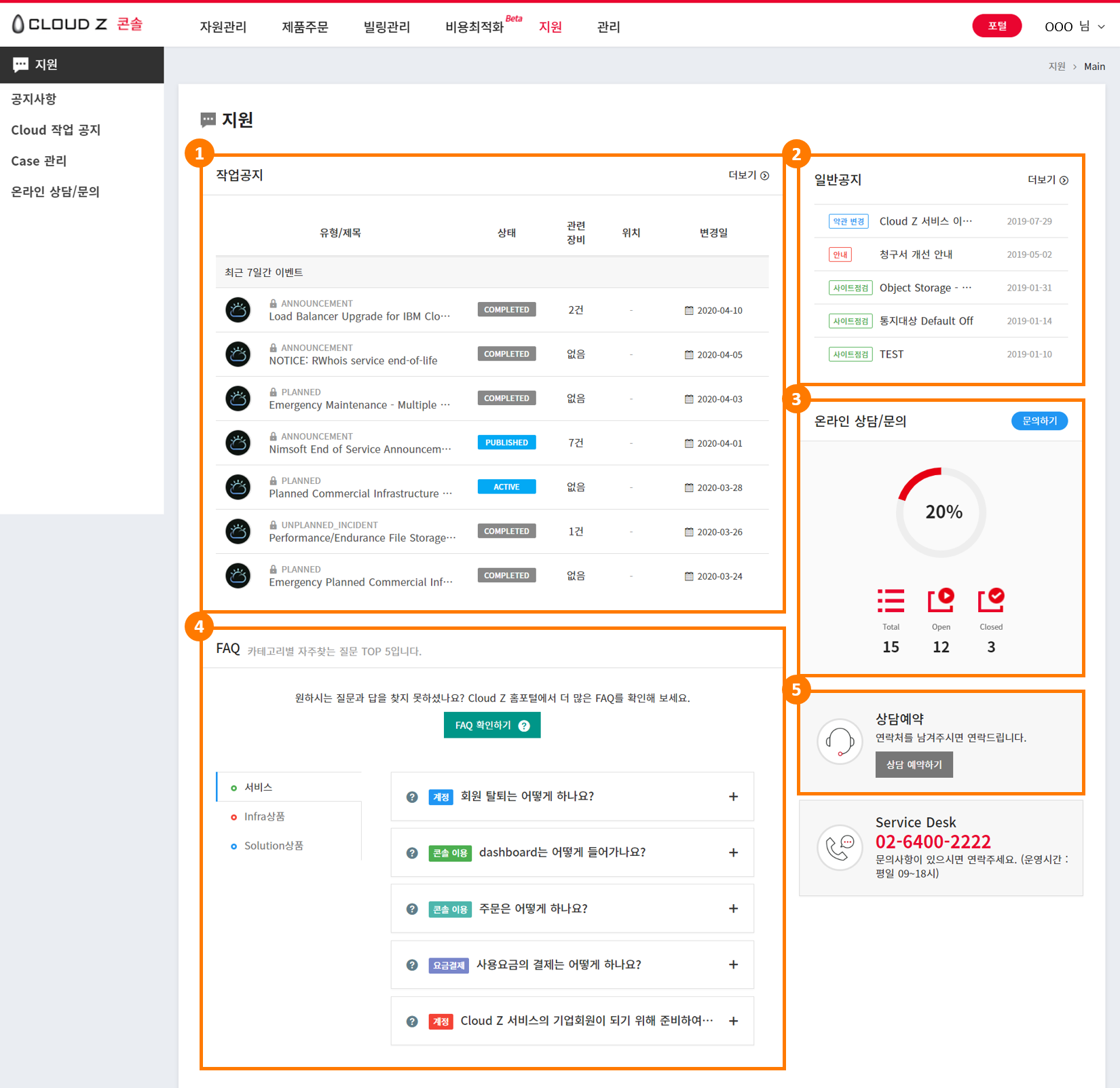The height and width of the screenshot is (1088, 1120).
Task: Click the cloud icon for Performance/Endurance File Storage
Action: click(x=238, y=531)
